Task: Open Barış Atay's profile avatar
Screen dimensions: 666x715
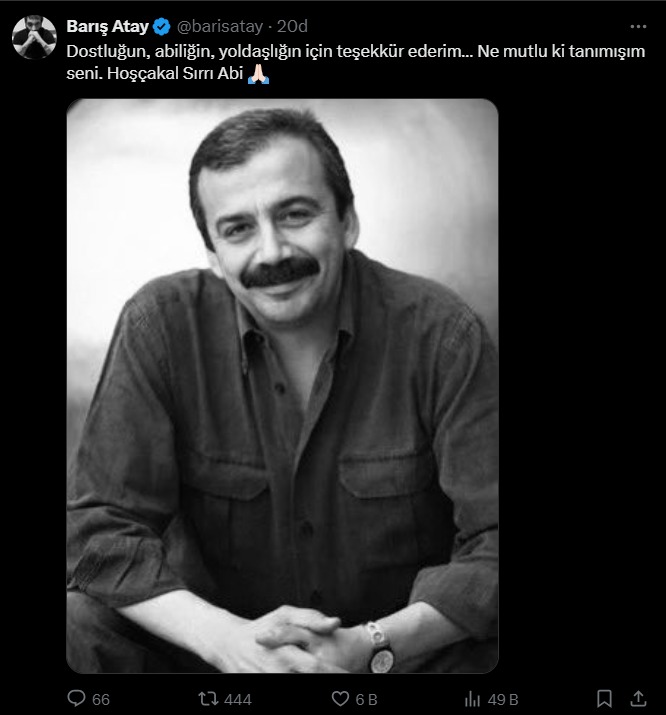Action: click(x=34, y=37)
